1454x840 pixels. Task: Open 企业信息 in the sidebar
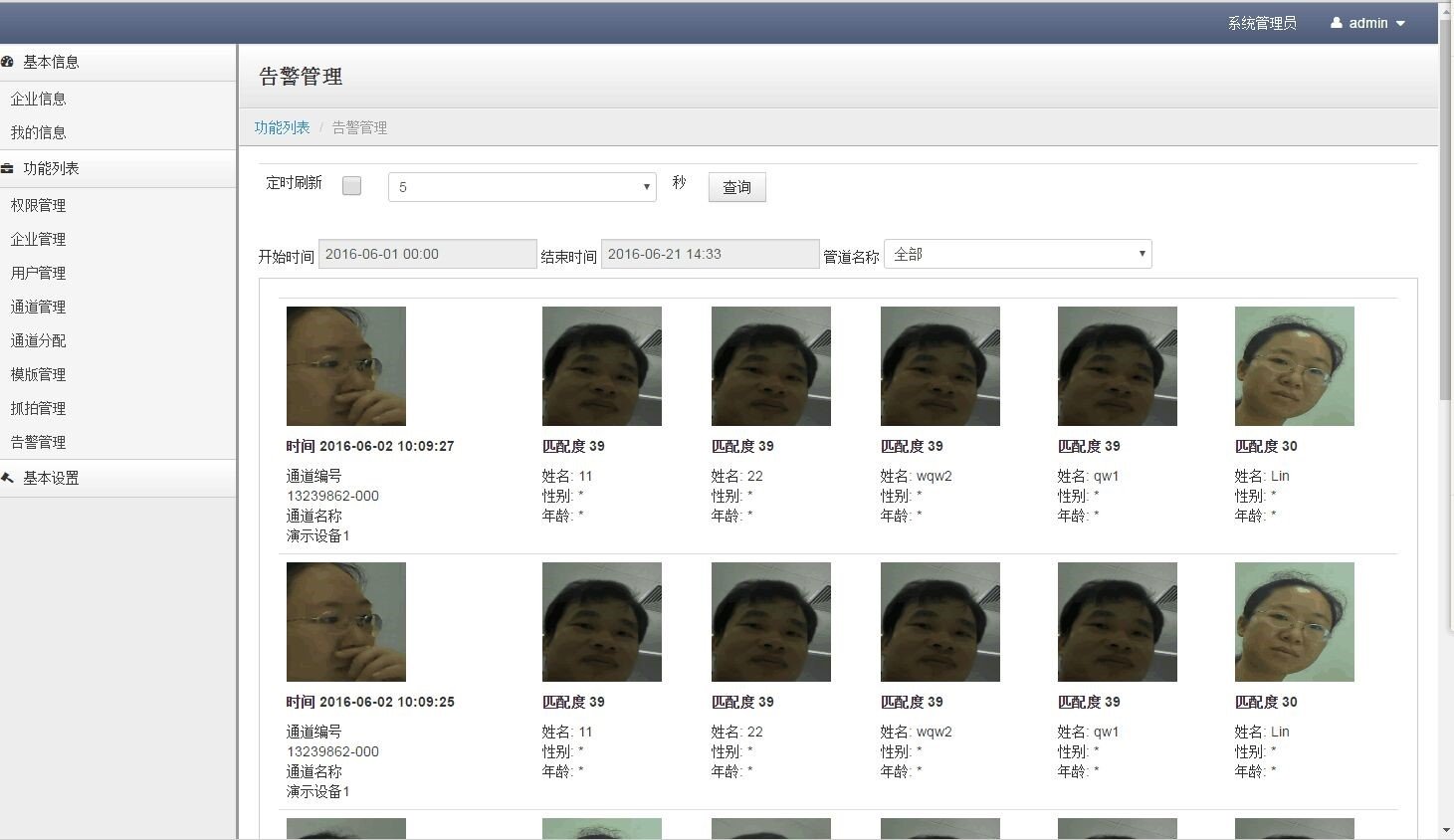[x=39, y=99]
